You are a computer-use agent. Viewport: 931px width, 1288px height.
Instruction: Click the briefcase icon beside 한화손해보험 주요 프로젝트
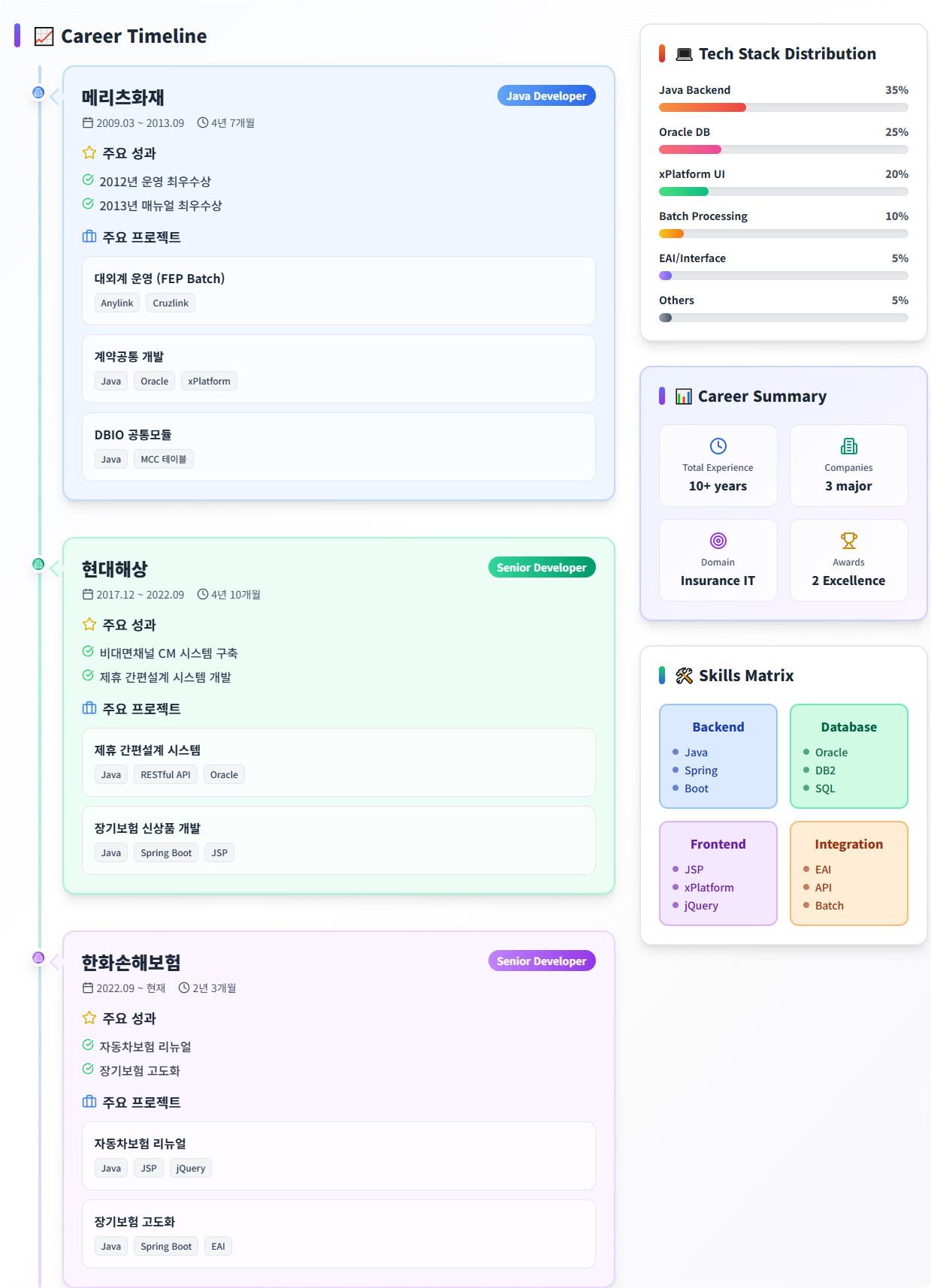click(89, 1102)
